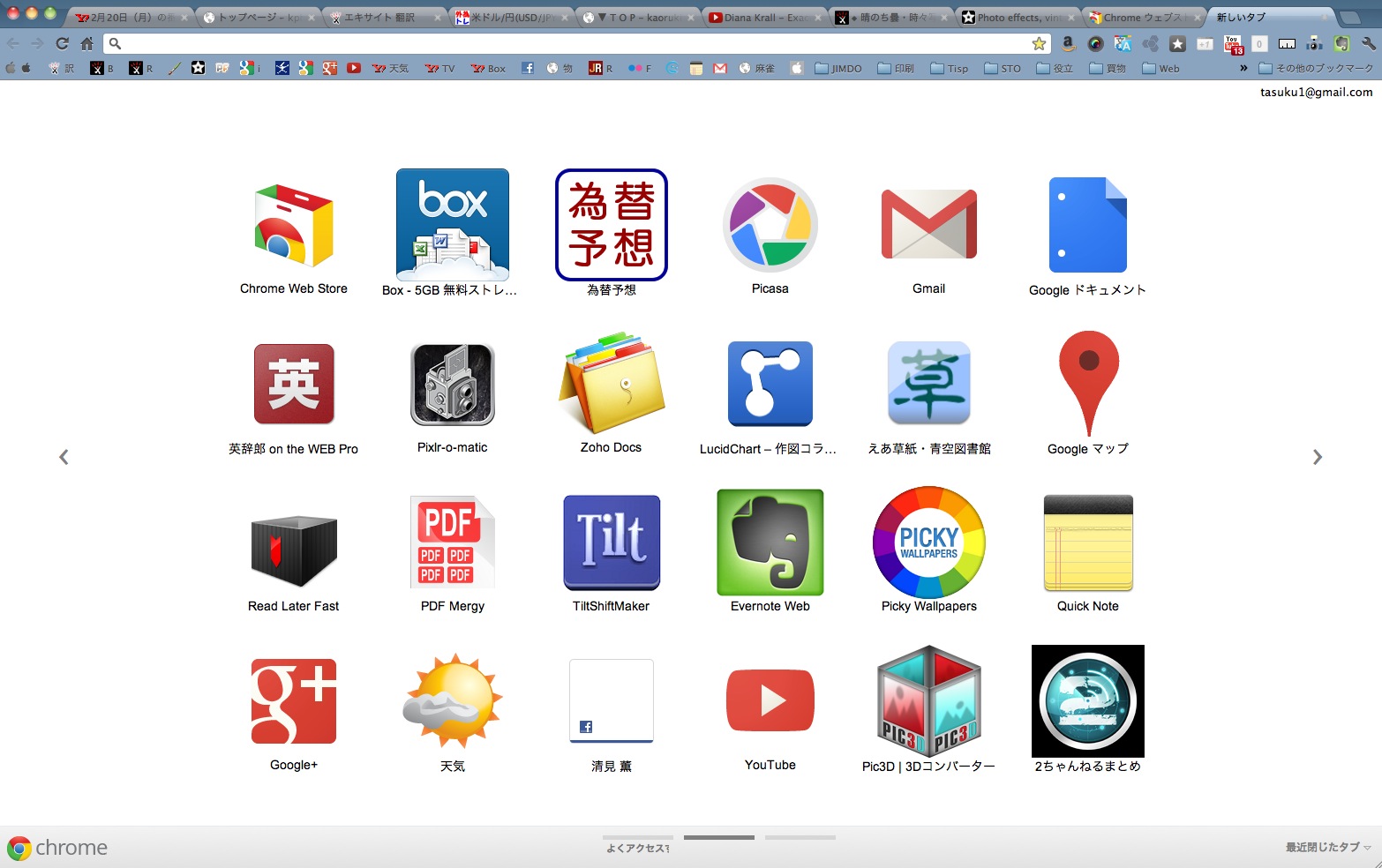Expand 最近閉じたタブ menu
The height and width of the screenshot is (868, 1382).
click(x=1328, y=847)
